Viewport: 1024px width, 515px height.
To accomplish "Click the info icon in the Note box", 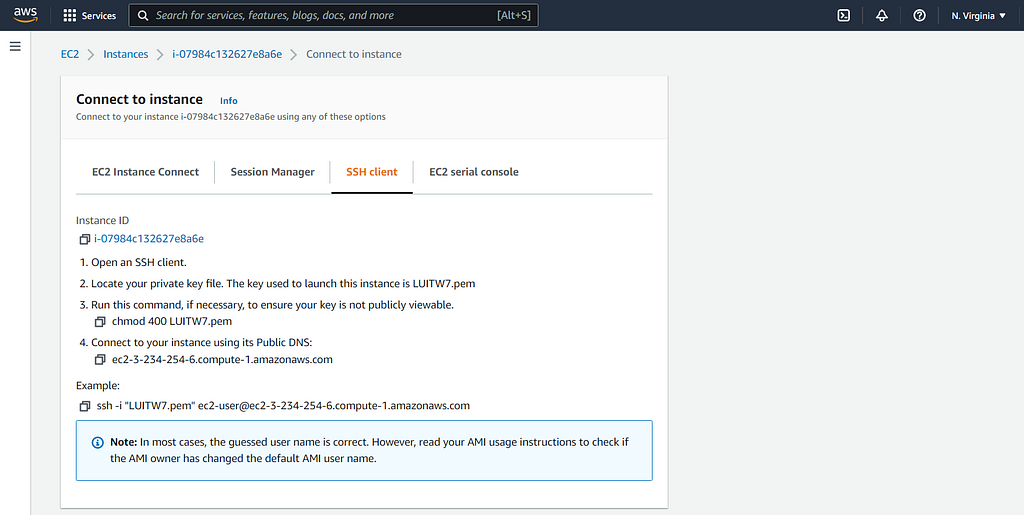I will (x=97, y=443).
